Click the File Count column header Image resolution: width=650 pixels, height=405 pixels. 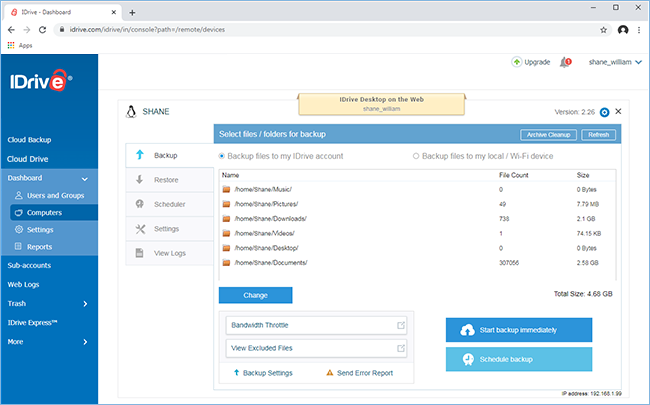click(514, 175)
